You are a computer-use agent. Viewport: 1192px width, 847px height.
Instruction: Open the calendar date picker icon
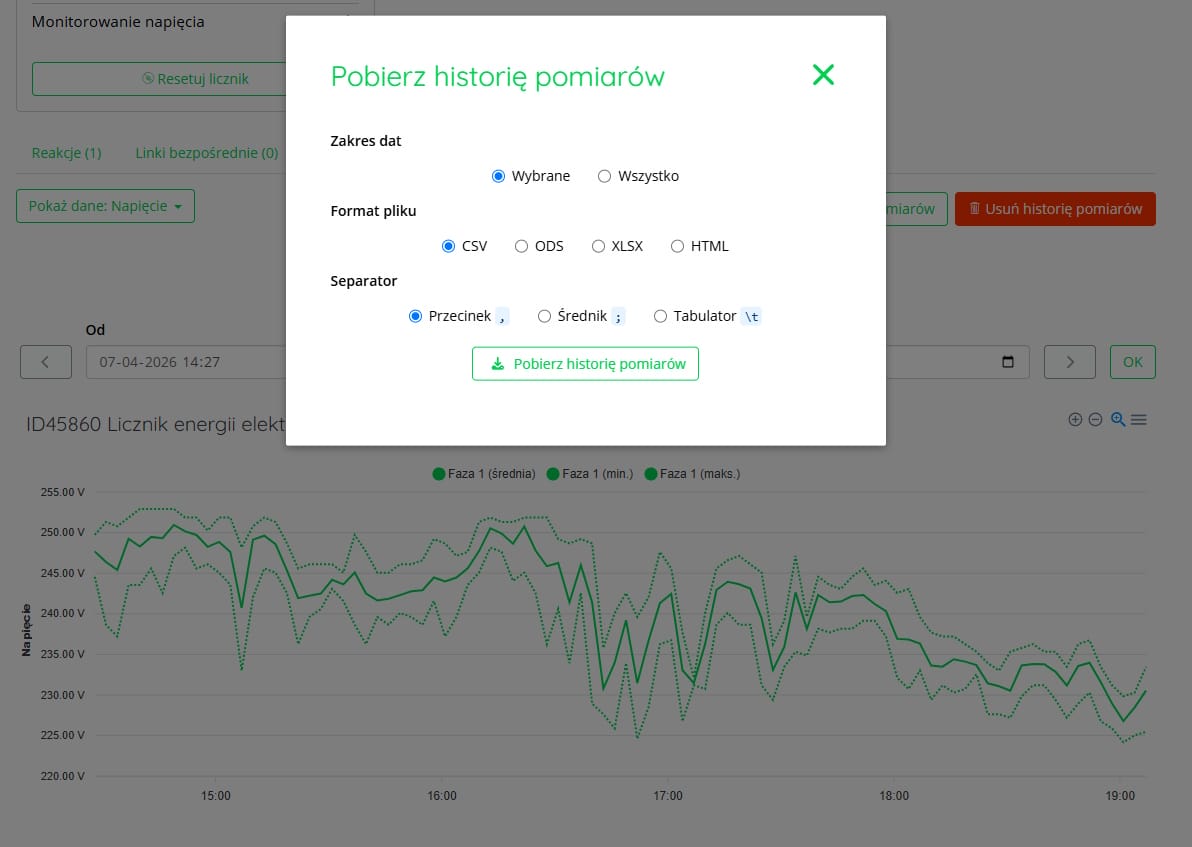[x=1009, y=361]
